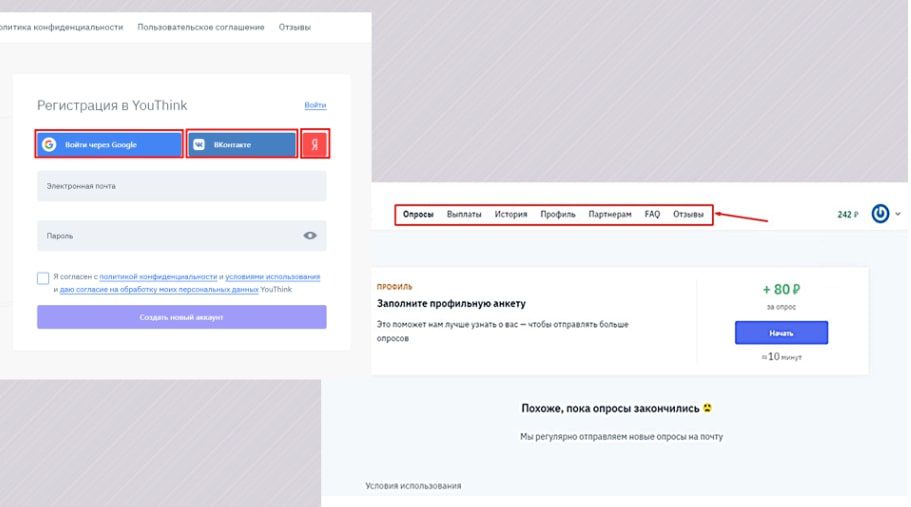The width and height of the screenshot is (911, 507).
Task: Click the Начать survey button
Action: point(781,333)
